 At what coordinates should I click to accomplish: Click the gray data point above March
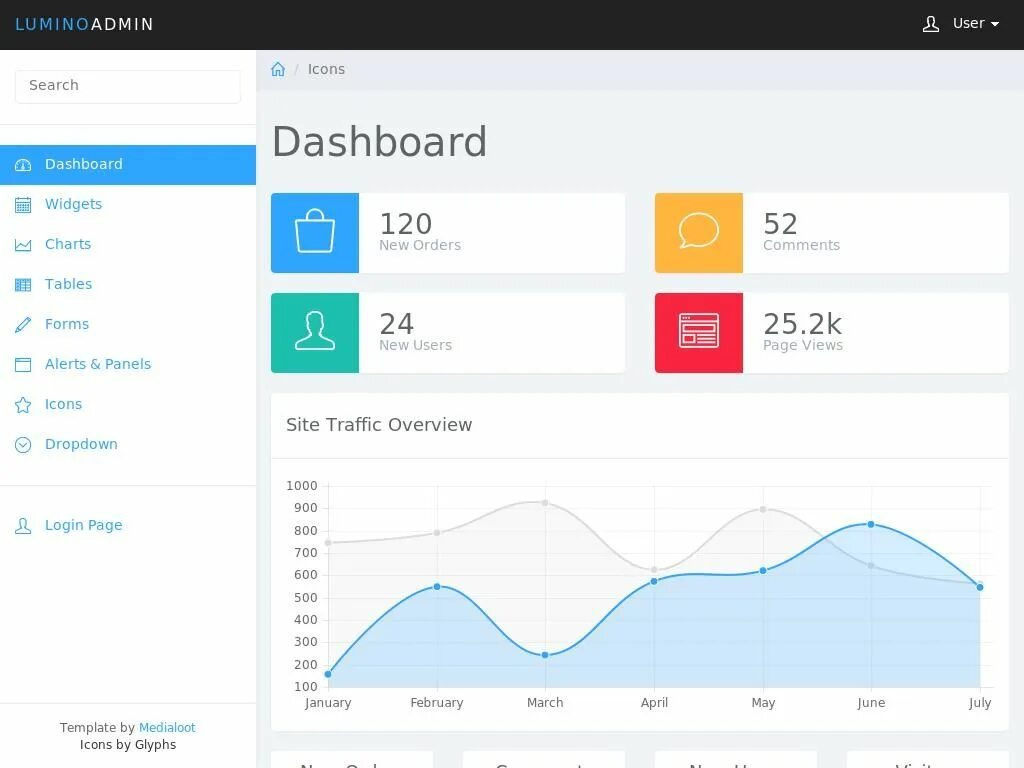545,503
